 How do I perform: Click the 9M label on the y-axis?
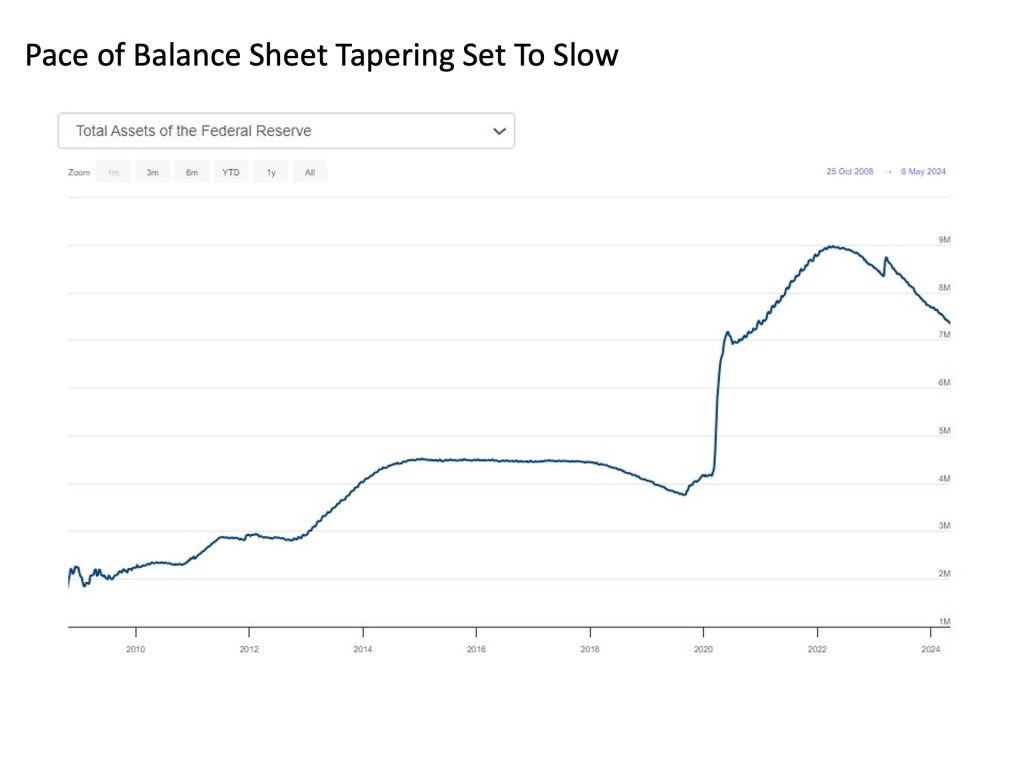coord(943,240)
